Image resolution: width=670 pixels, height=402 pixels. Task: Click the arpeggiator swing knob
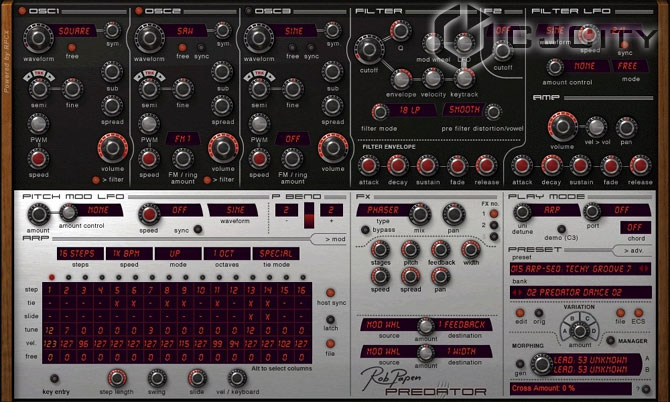pos(157,379)
